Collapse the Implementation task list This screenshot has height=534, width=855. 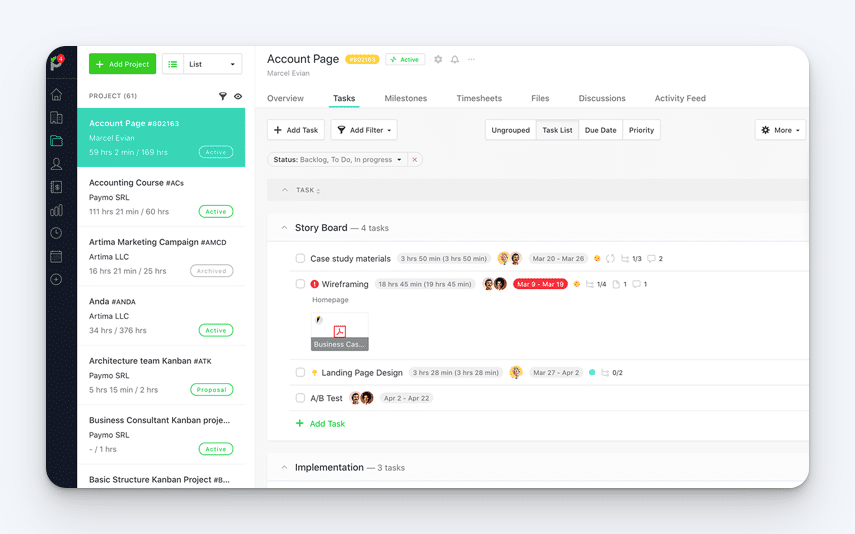coord(284,467)
